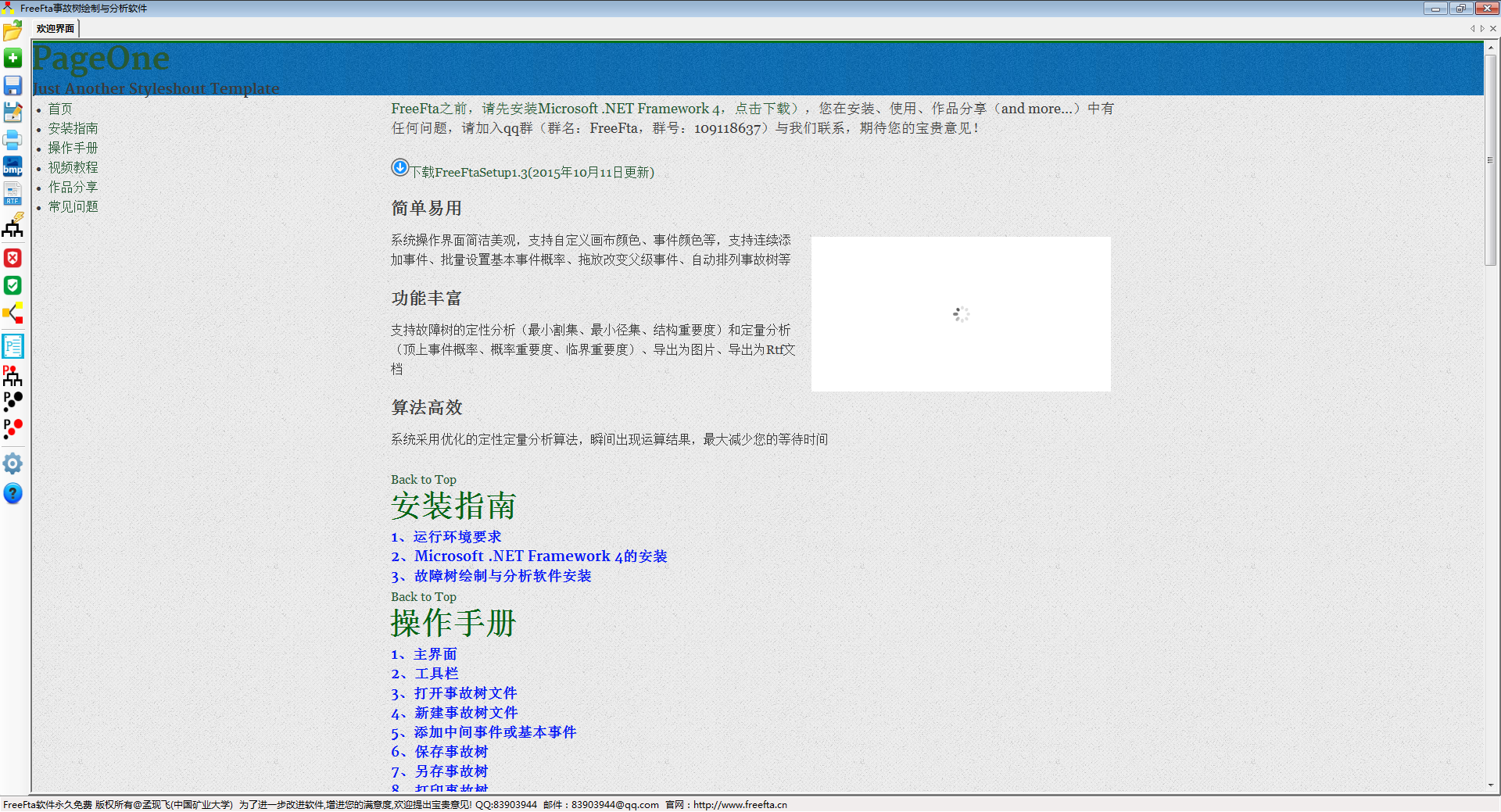
Task: Switch to the 欢迎界面 tab
Action: (56, 29)
